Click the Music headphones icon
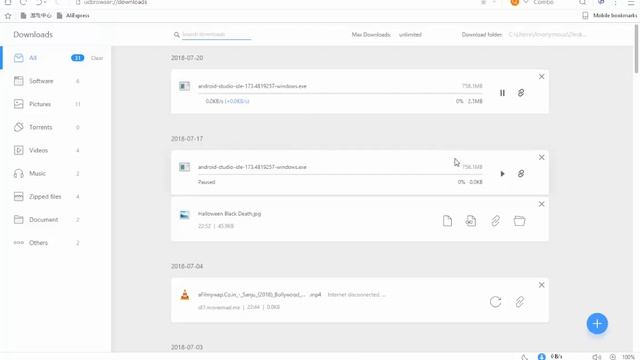The width and height of the screenshot is (640, 360). click(18, 173)
